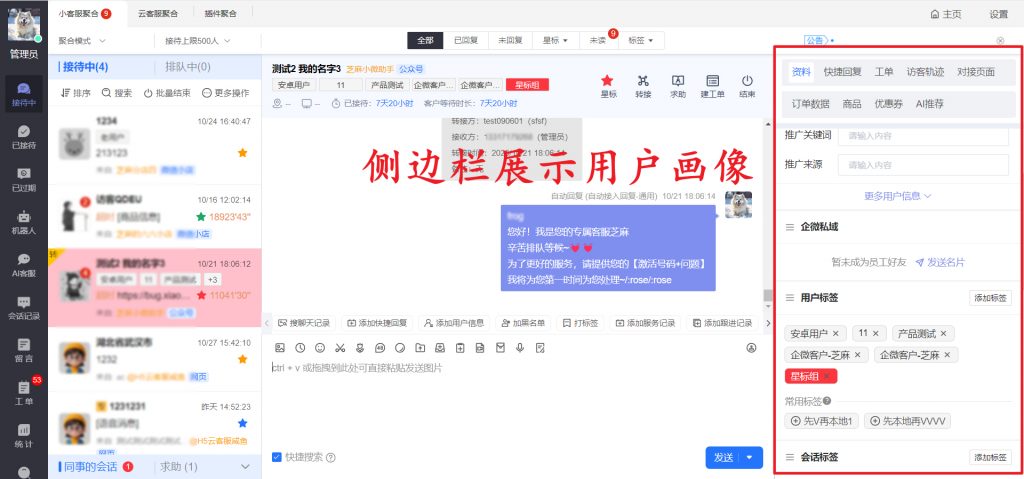Open 会话记录 in the left sidebar
This screenshot has height=479, width=1024.
[23, 307]
